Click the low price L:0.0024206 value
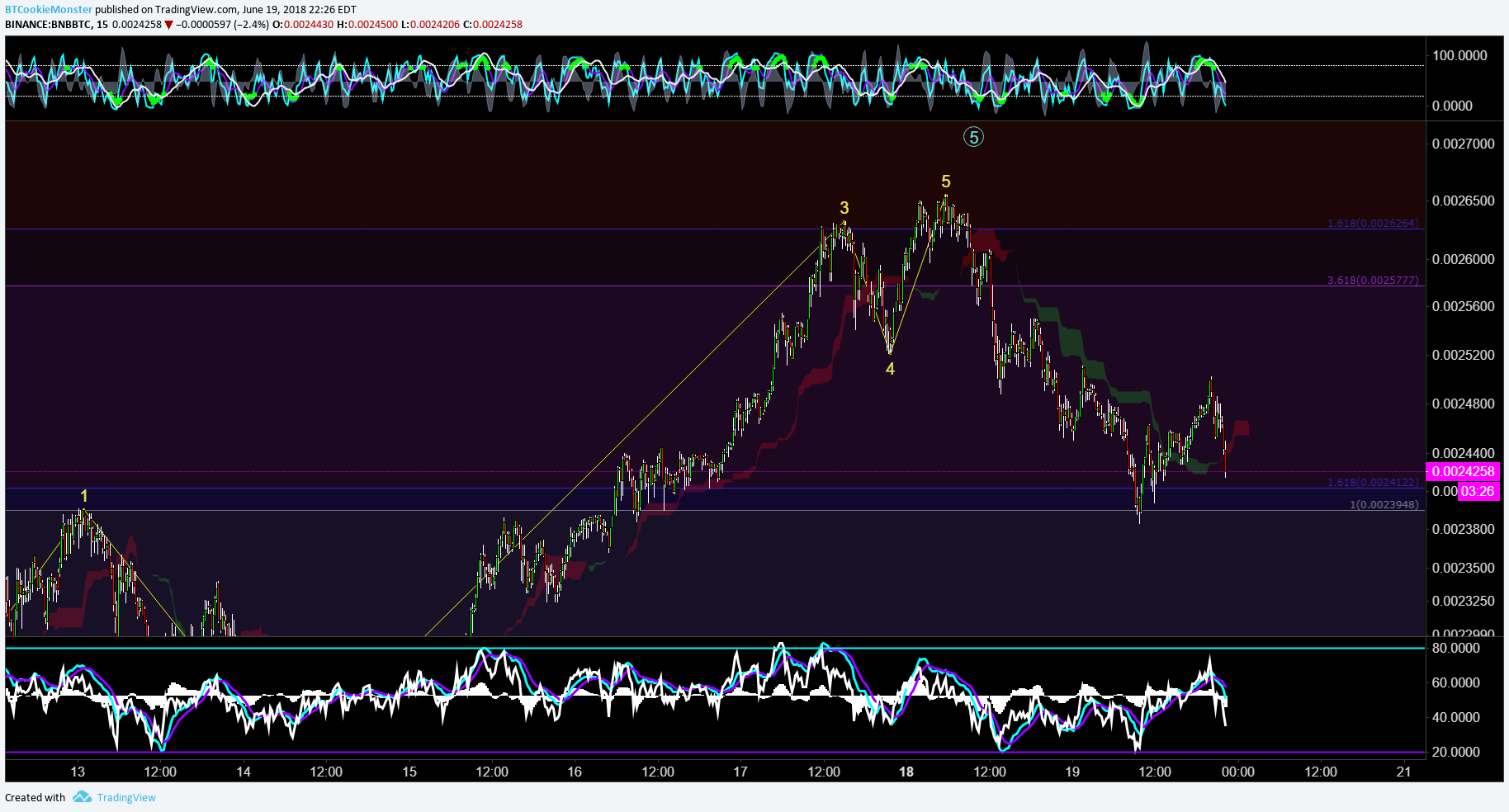Image resolution: width=1509 pixels, height=812 pixels. pos(430,24)
